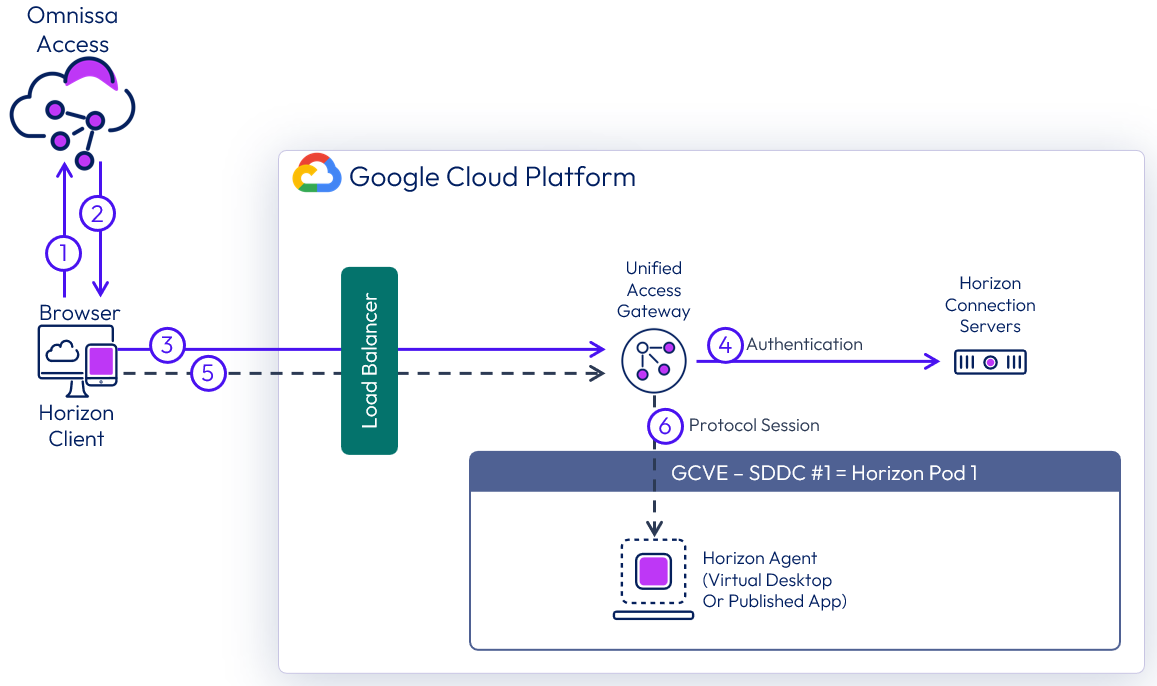This screenshot has width=1157, height=686.
Task: Click the Google Cloud logo
Action: click(317, 174)
